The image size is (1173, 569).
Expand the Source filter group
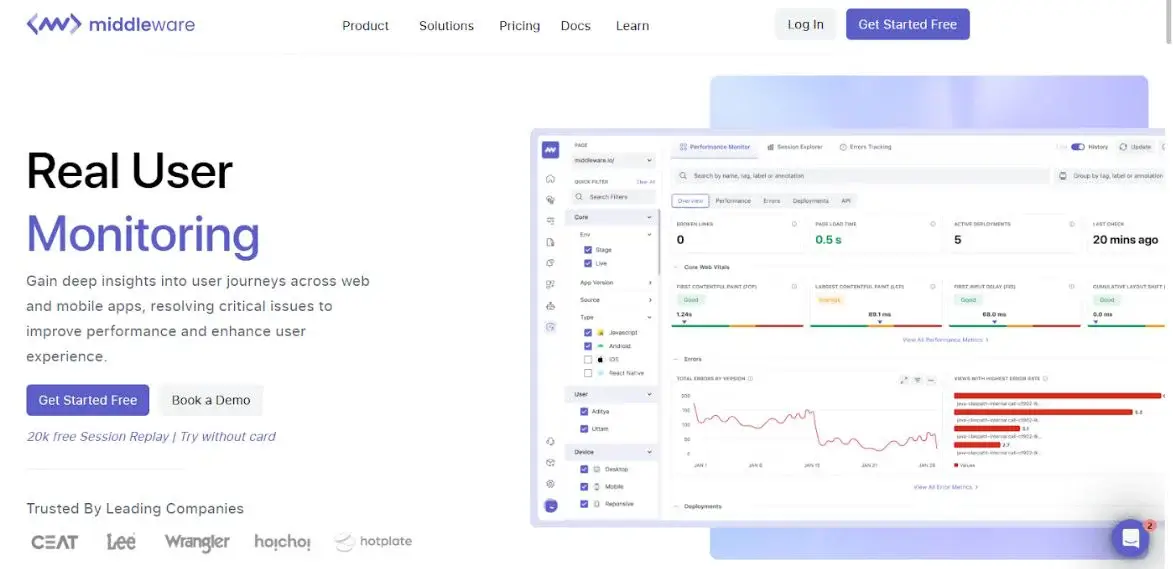649,300
